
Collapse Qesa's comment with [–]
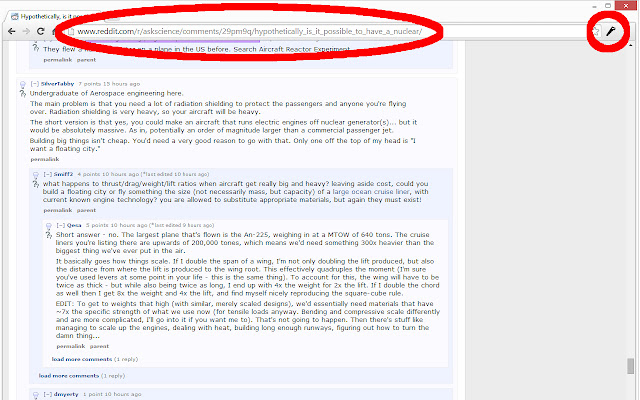point(61,225)
